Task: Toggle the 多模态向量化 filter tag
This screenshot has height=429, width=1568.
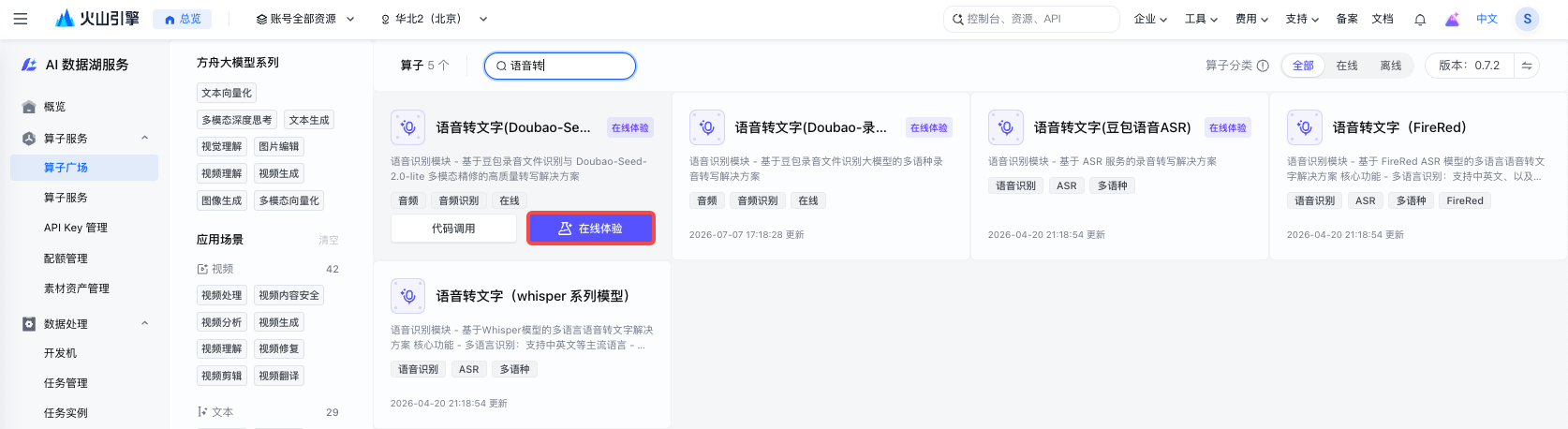Action: click(288, 200)
